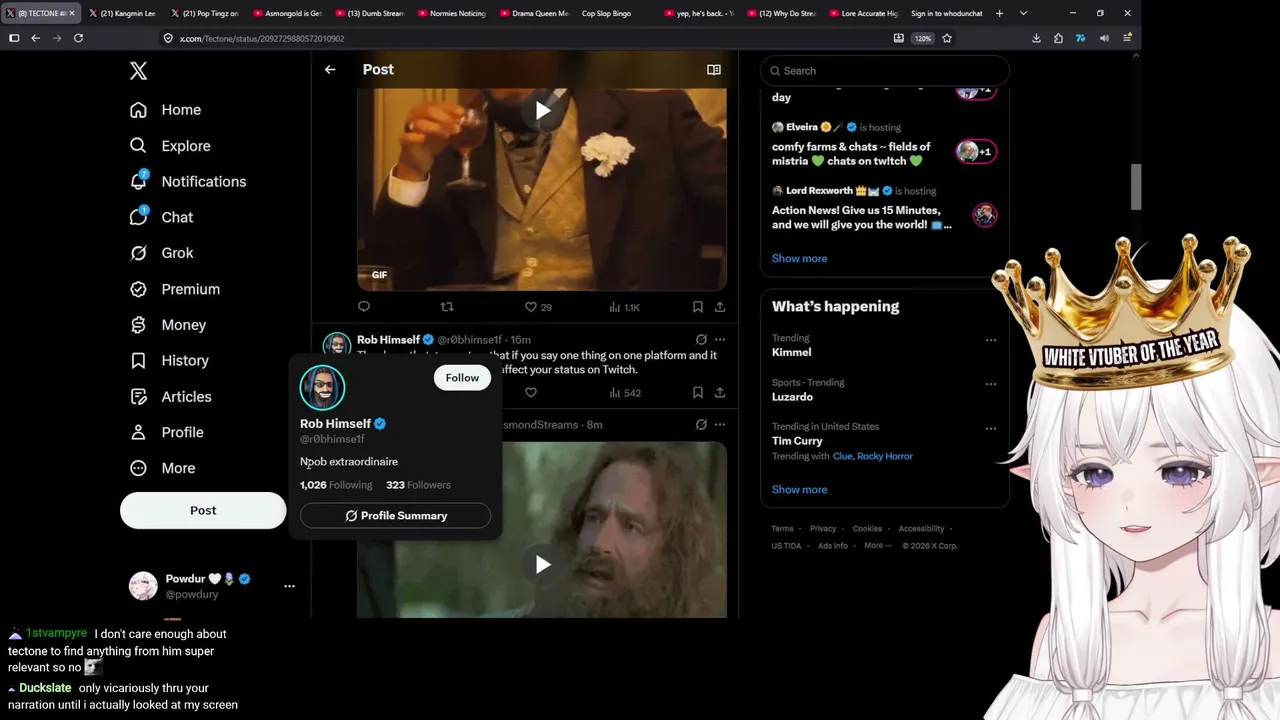View analytics showing 542 views
This screenshot has height=720, width=1280.
coord(624,393)
